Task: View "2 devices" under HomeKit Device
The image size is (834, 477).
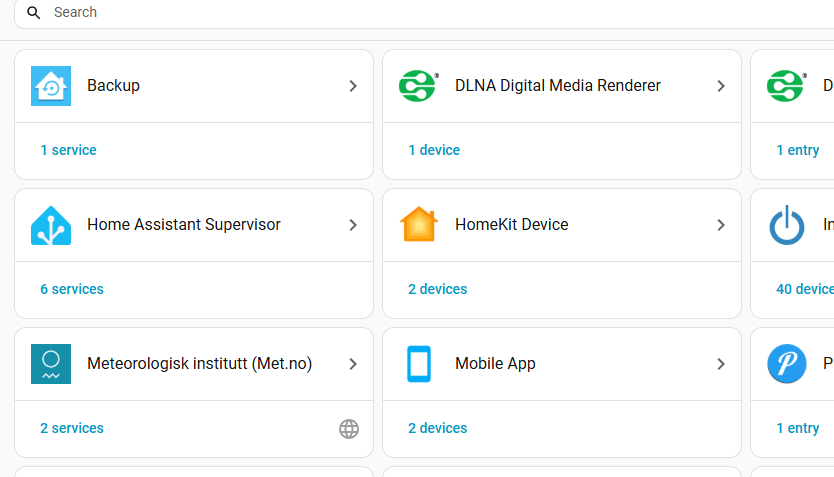Action: click(x=437, y=289)
